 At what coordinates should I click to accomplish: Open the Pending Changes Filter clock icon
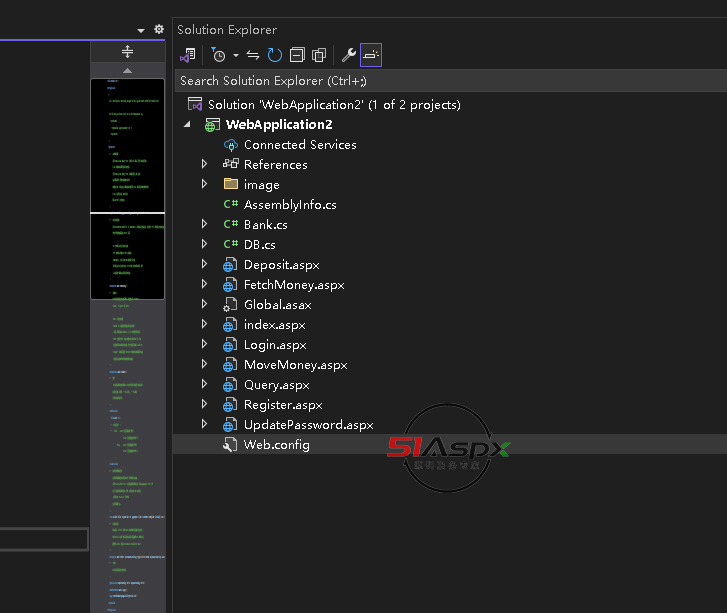coord(218,55)
